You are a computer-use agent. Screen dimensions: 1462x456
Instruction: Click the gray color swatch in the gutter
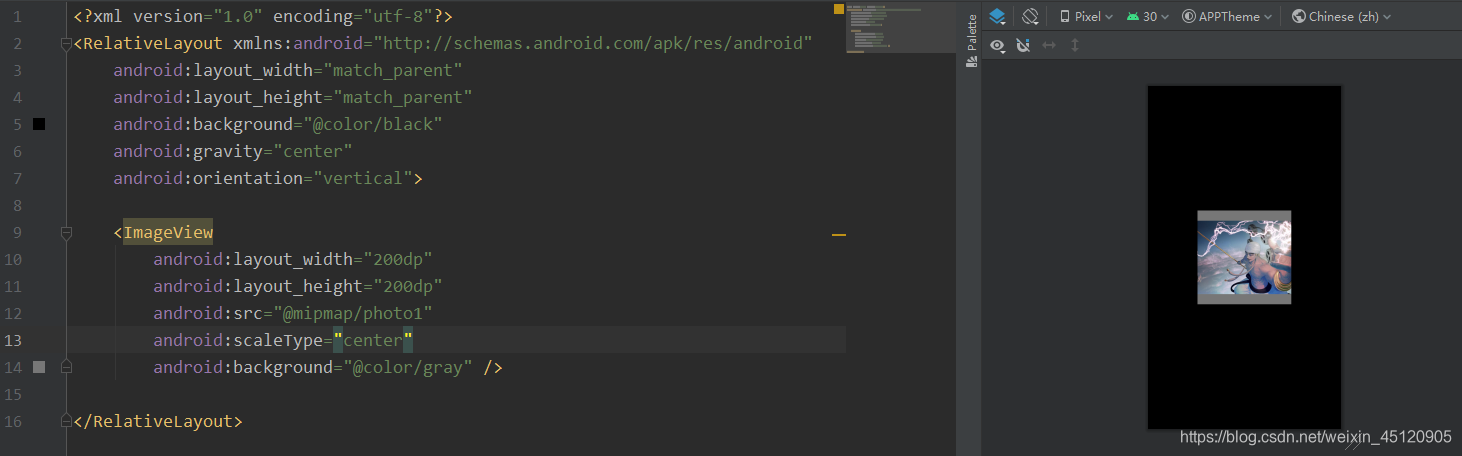(39, 367)
